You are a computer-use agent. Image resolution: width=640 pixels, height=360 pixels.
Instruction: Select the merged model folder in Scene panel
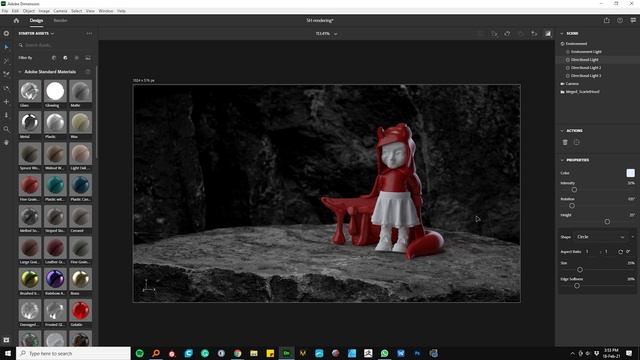tap(582, 92)
